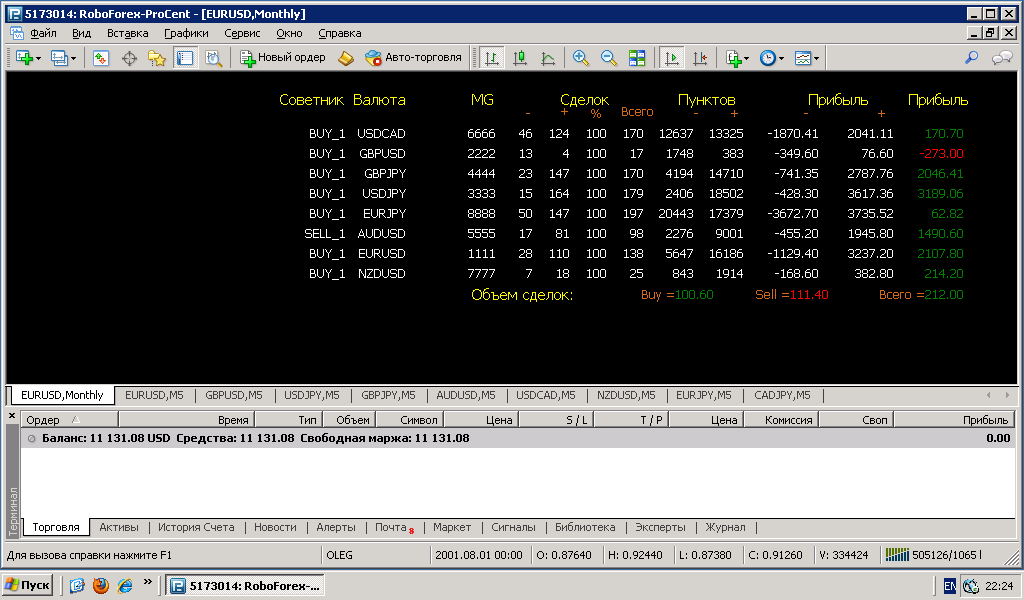This screenshot has width=1024, height=600.
Task: Click the zoom out magnifier icon
Action: pos(608,58)
